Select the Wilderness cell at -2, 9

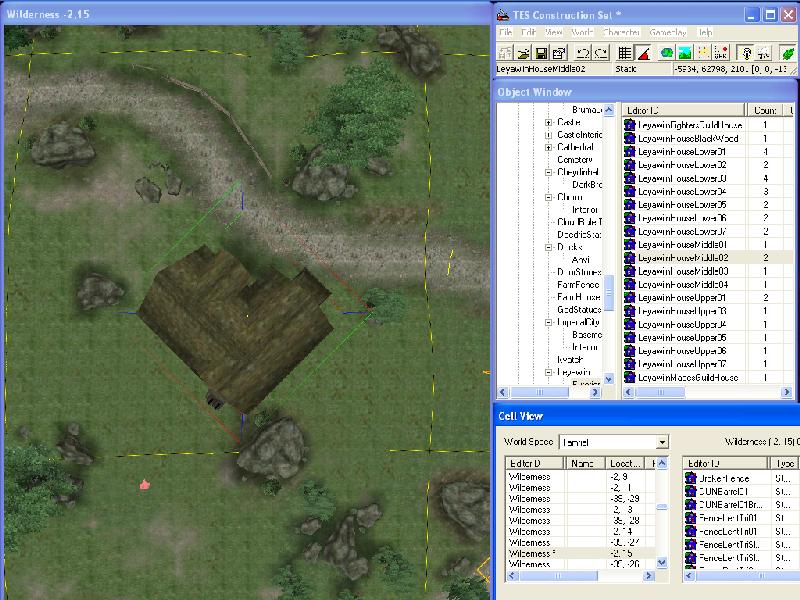coord(581,477)
